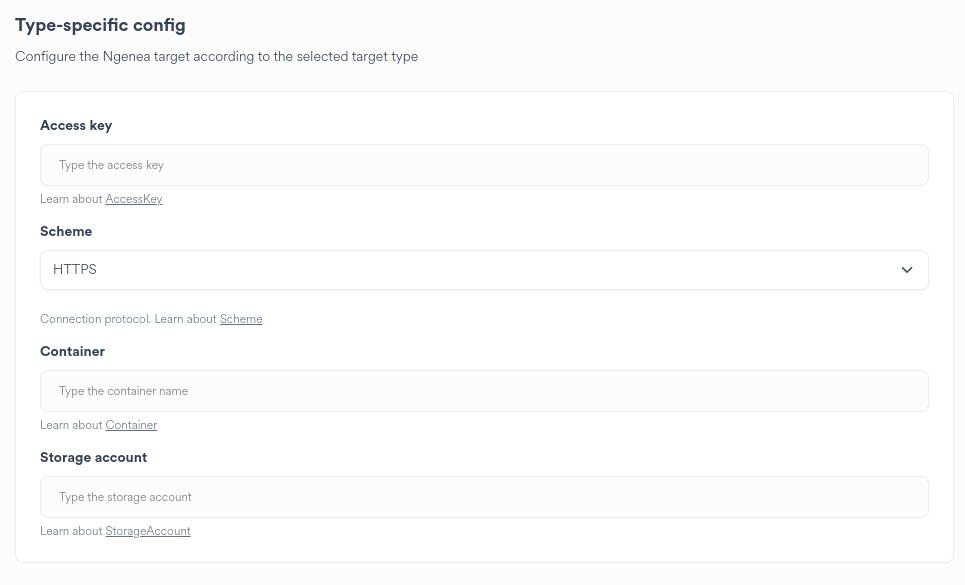
Task: Select the HTTPS value in the Scheme selector
Action: pyautogui.click(x=75, y=270)
